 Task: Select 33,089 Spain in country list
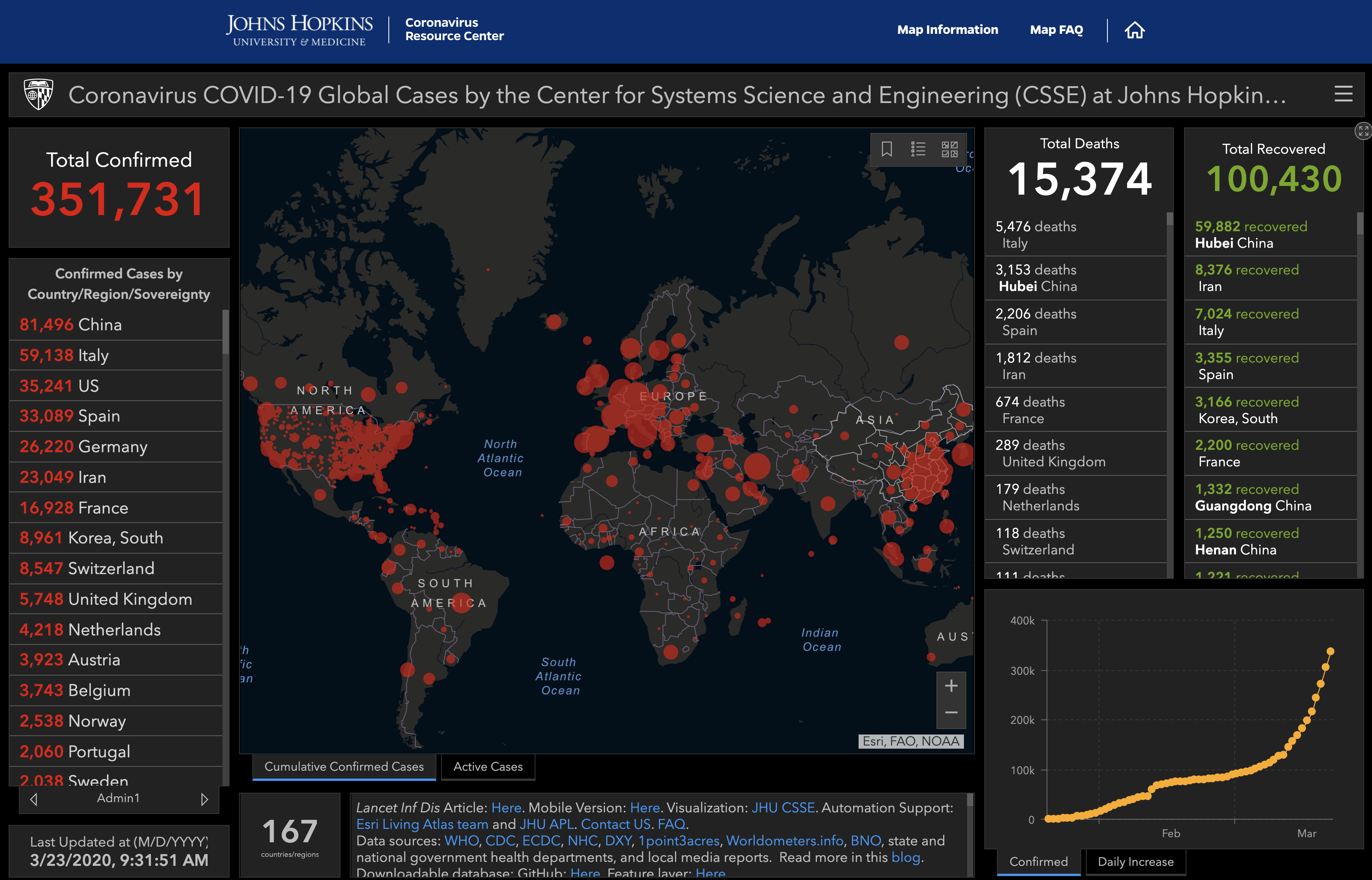115,416
